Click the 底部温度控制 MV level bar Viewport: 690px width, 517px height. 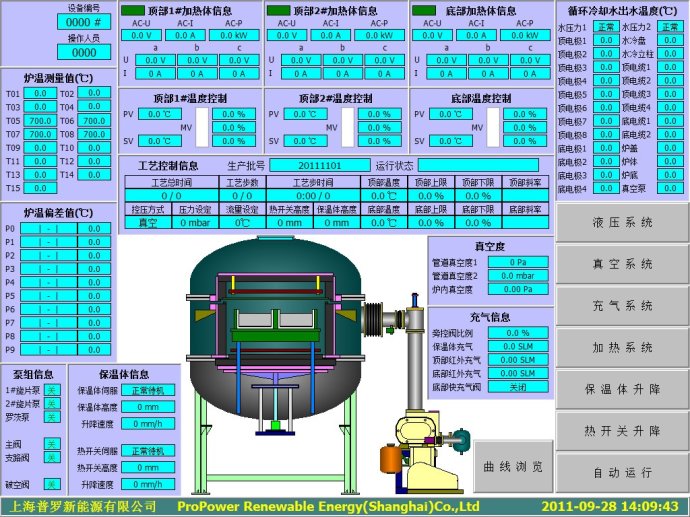[x=494, y=127]
